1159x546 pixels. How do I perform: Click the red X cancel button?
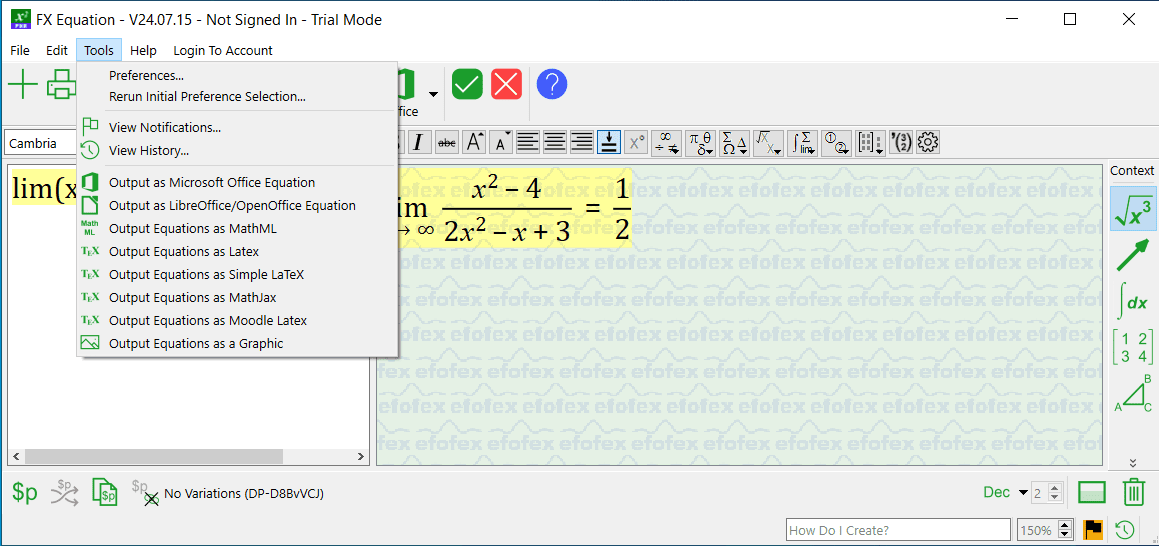(x=506, y=84)
